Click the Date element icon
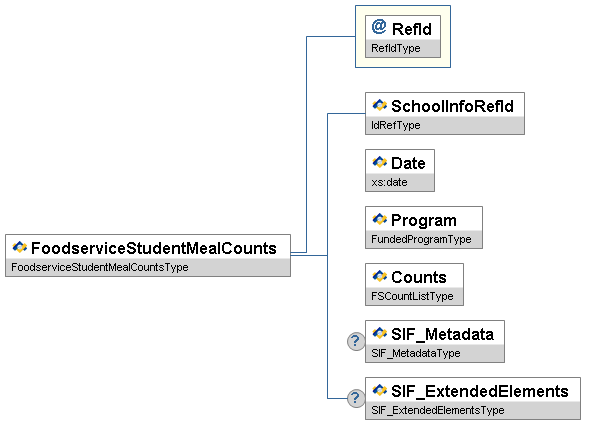 [380, 162]
